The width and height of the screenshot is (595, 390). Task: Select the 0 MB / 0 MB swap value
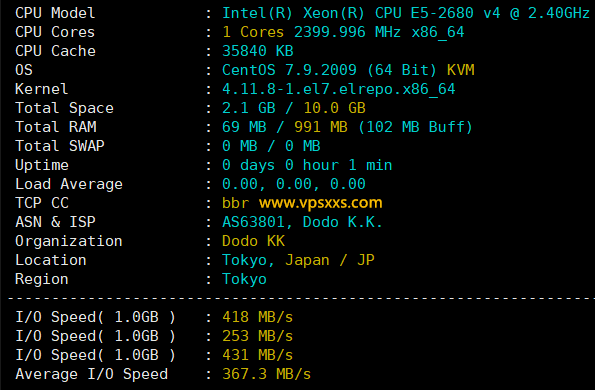tap(271, 146)
